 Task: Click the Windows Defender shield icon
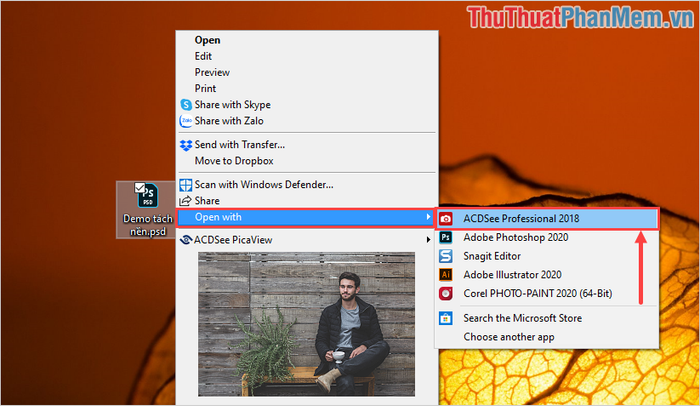click(x=186, y=184)
